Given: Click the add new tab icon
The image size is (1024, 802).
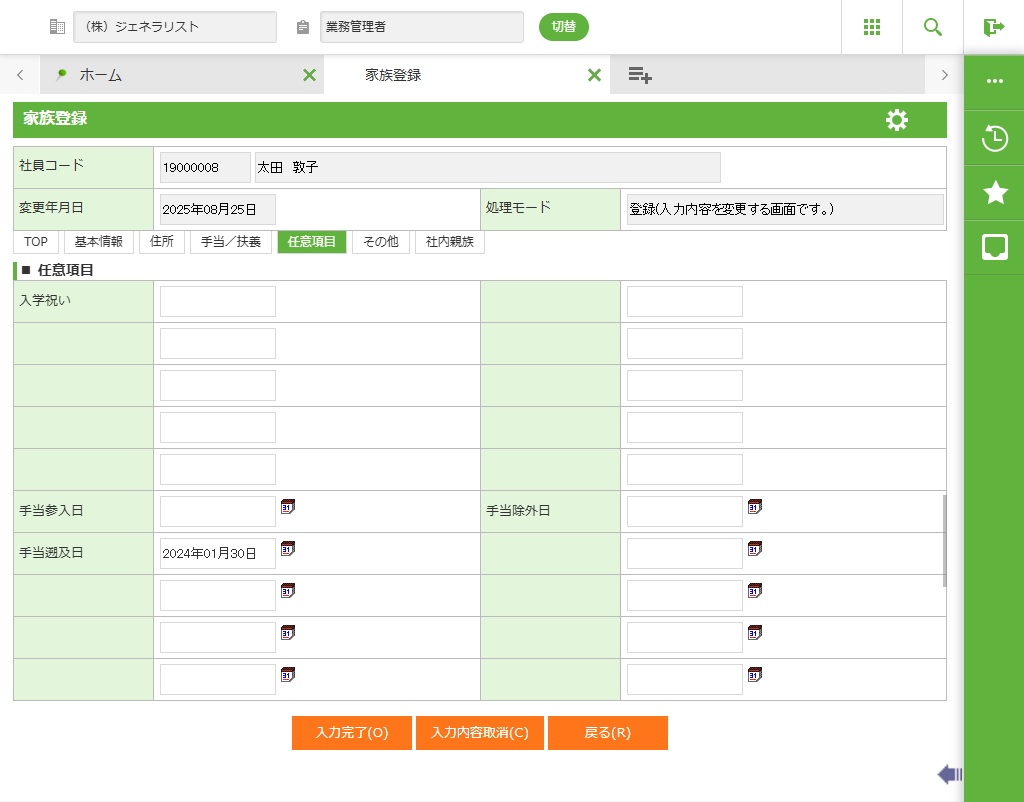Looking at the screenshot, I should 640,75.
